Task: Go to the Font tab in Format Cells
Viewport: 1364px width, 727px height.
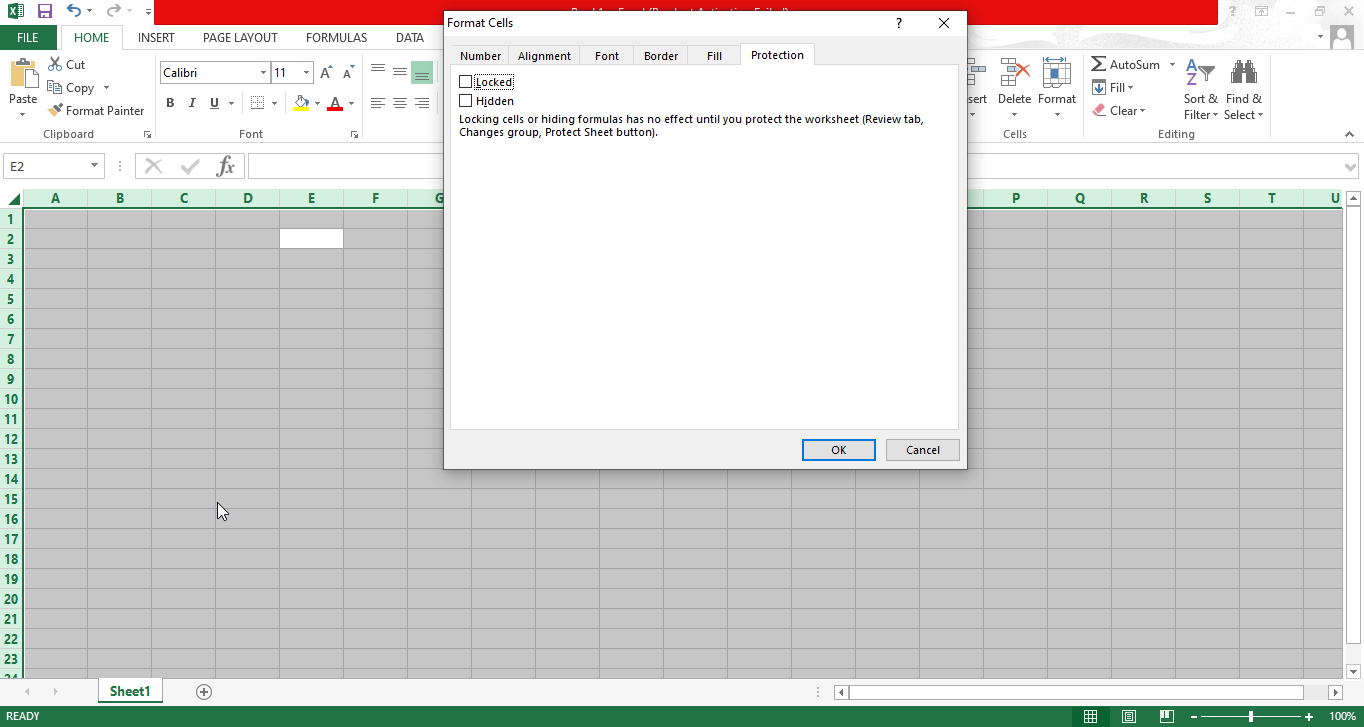Action: (x=607, y=56)
